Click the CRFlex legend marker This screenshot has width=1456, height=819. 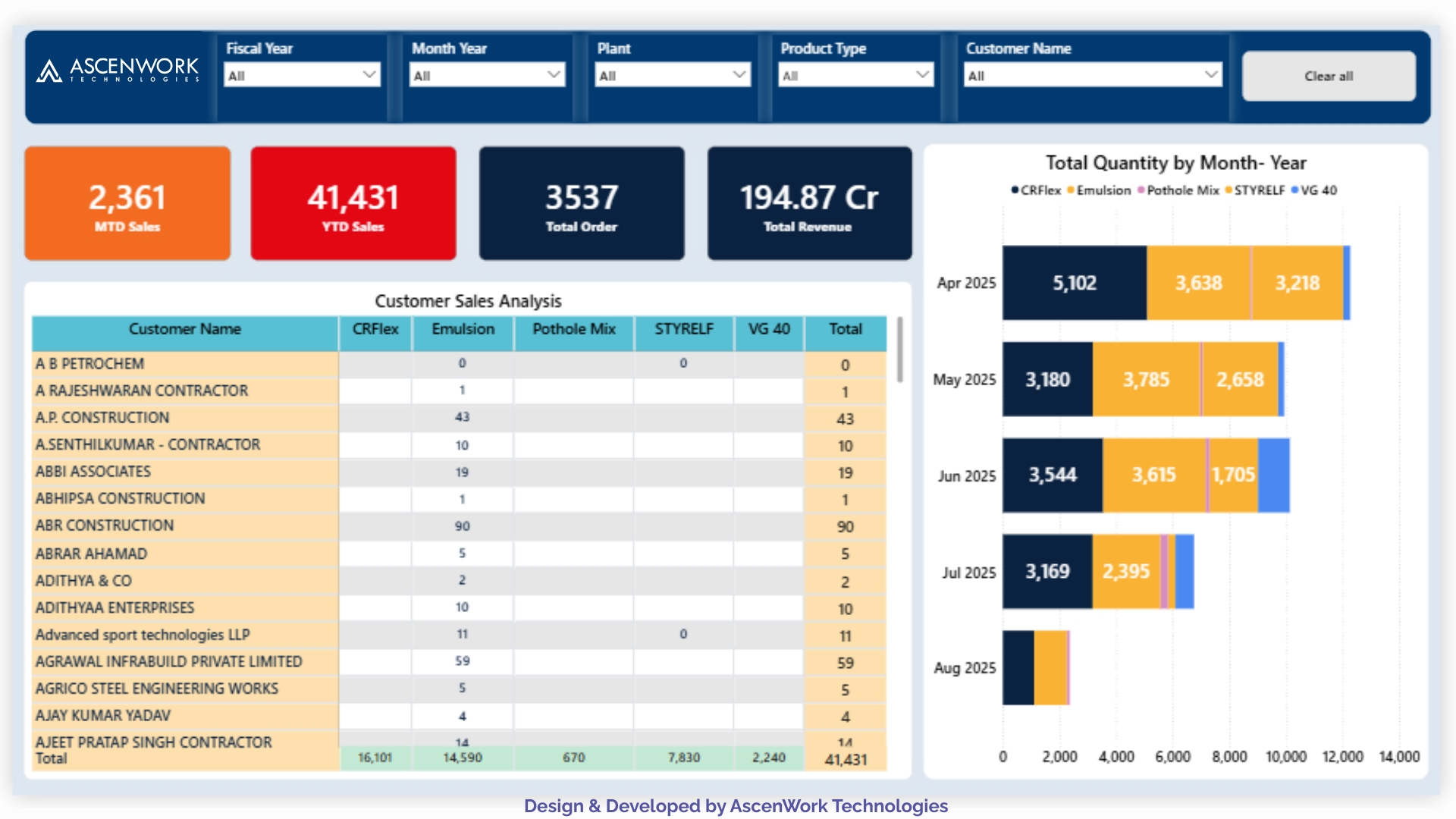1015,190
